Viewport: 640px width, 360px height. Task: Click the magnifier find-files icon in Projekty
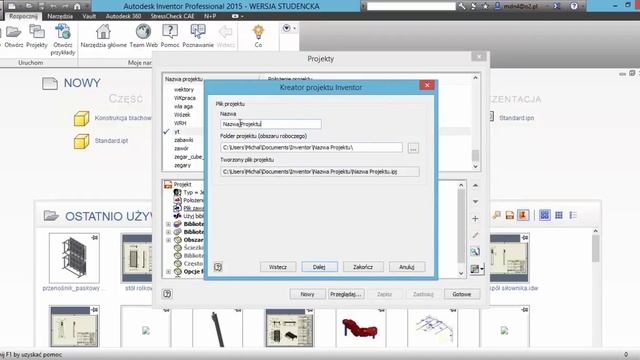[475, 252]
